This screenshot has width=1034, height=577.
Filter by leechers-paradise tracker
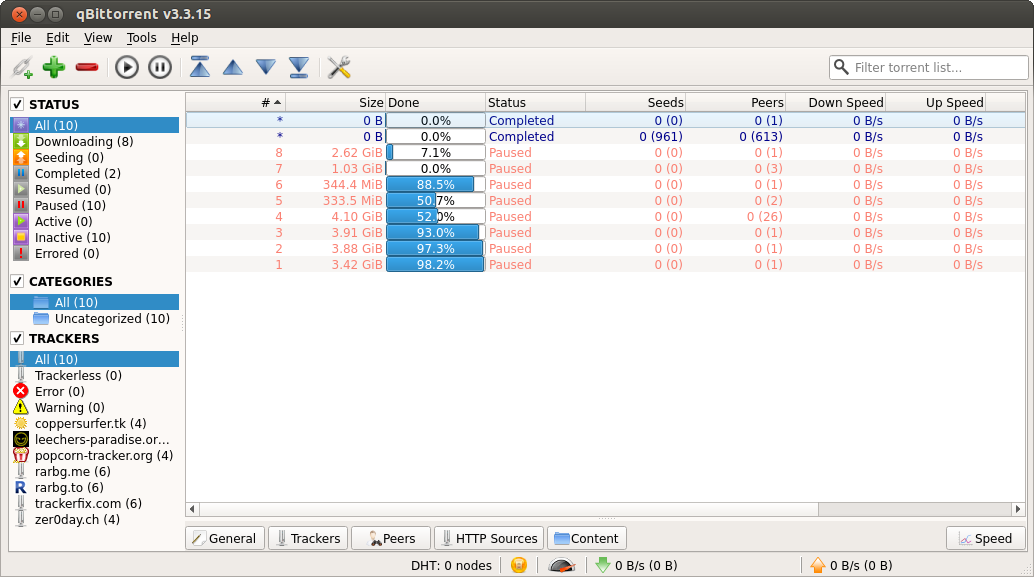[x=94, y=439]
